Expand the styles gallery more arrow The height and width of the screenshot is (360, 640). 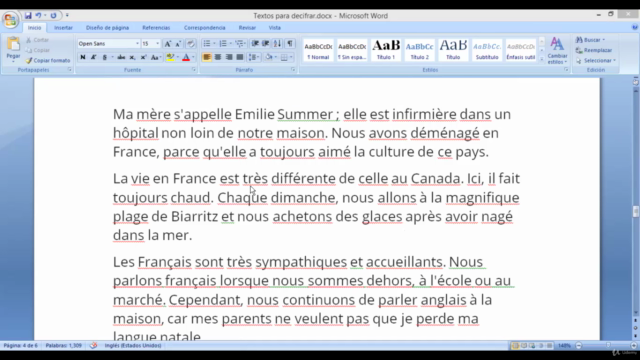point(542,59)
